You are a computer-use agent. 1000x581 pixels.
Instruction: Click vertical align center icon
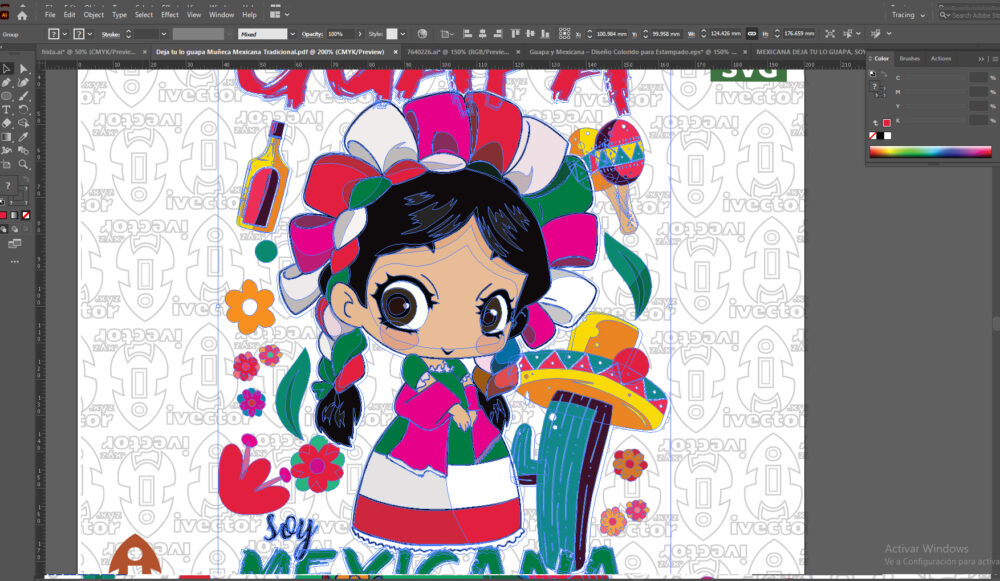529,34
